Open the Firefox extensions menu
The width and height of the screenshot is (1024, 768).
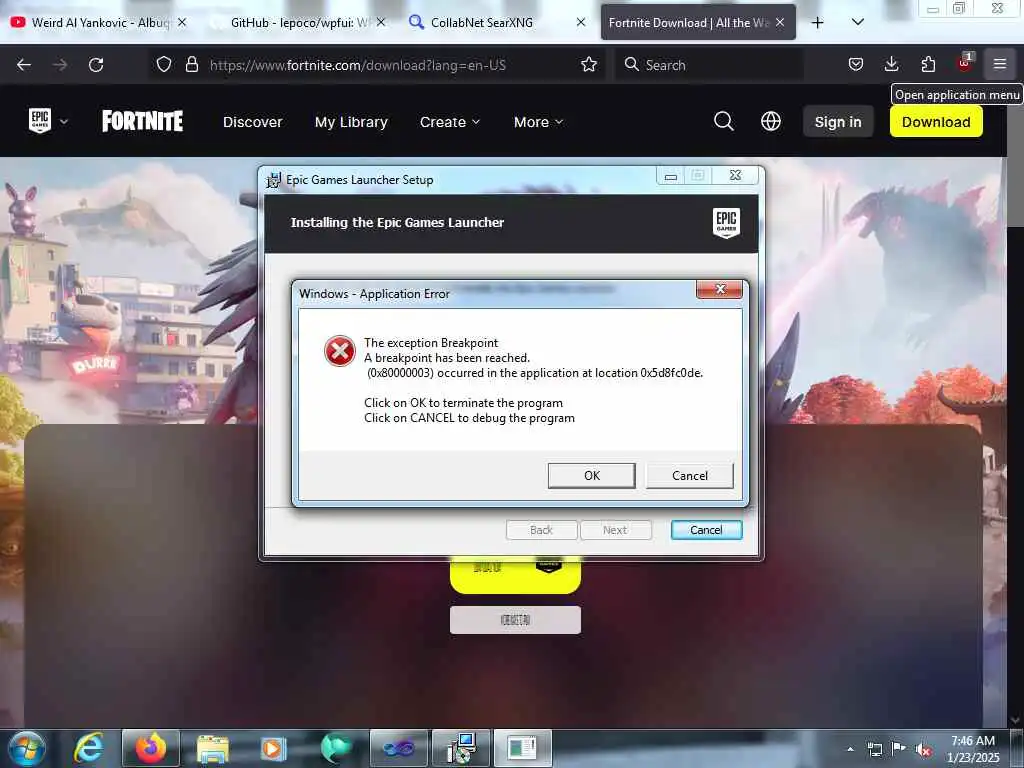pos(928,64)
